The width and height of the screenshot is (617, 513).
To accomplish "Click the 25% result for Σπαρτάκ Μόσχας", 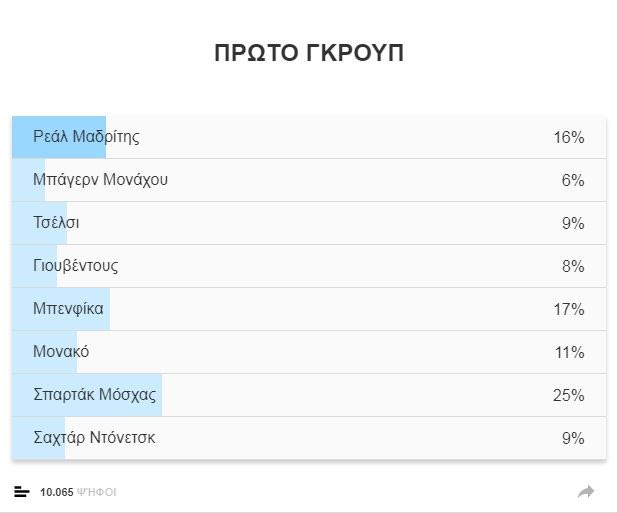I will pos(568,395).
